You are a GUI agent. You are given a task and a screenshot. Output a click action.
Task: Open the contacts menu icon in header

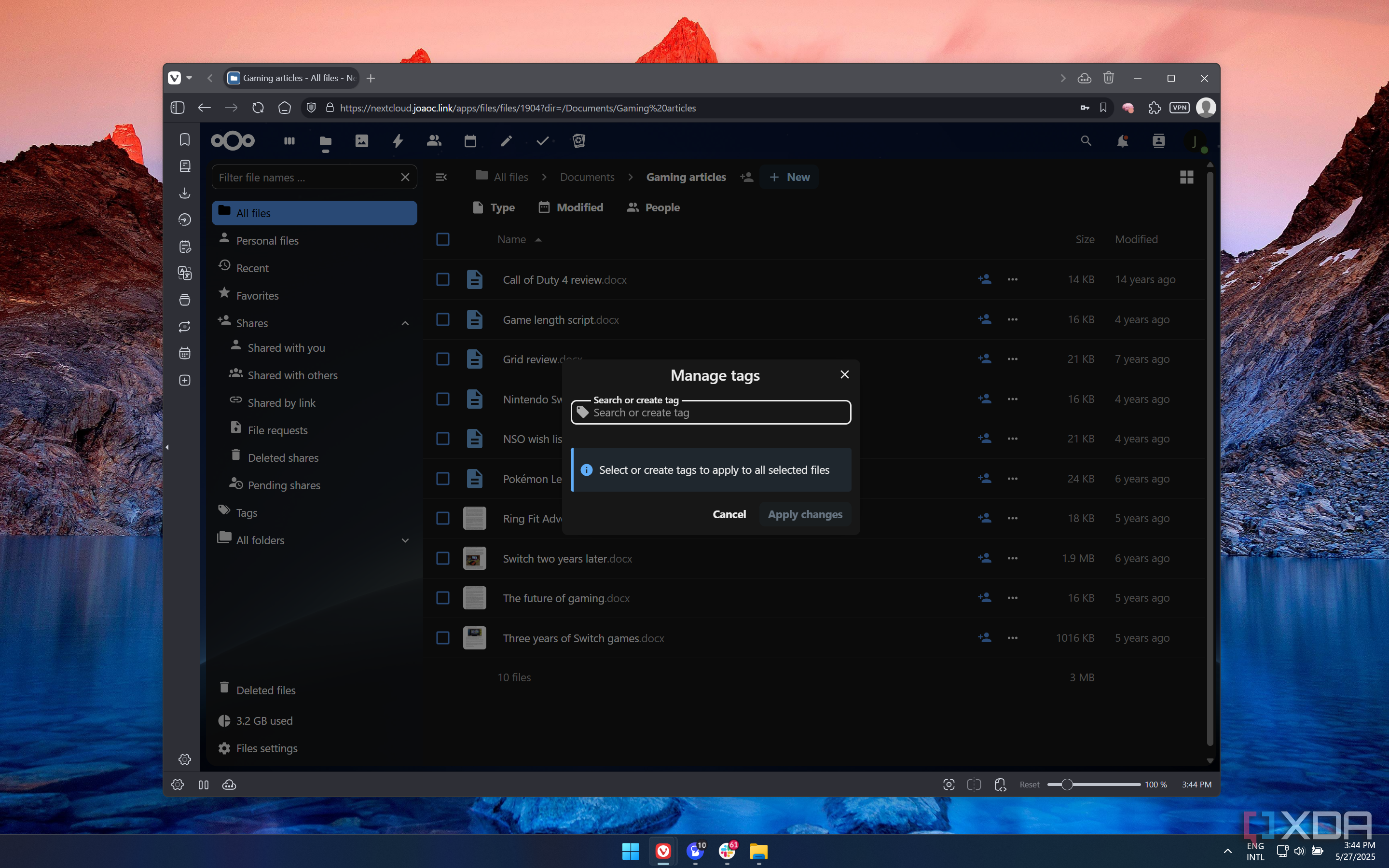click(1158, 141)
